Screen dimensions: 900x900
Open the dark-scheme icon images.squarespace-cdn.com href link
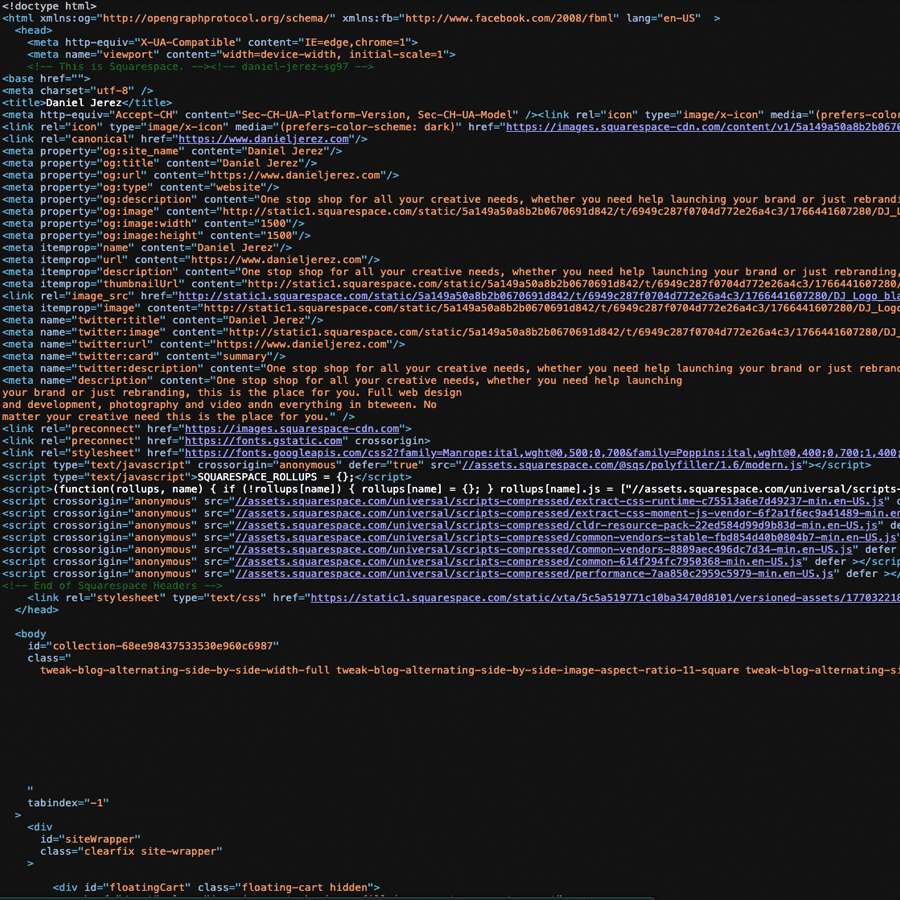click(703, 127)
